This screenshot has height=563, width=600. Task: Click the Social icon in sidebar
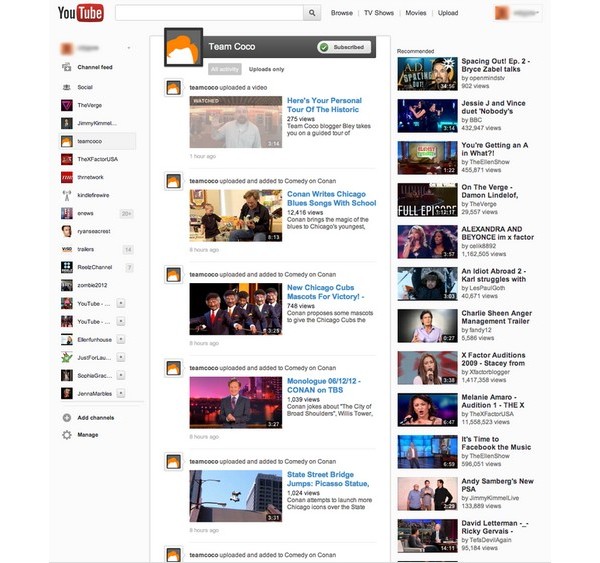pyautogui.click(x=67, y=87)
